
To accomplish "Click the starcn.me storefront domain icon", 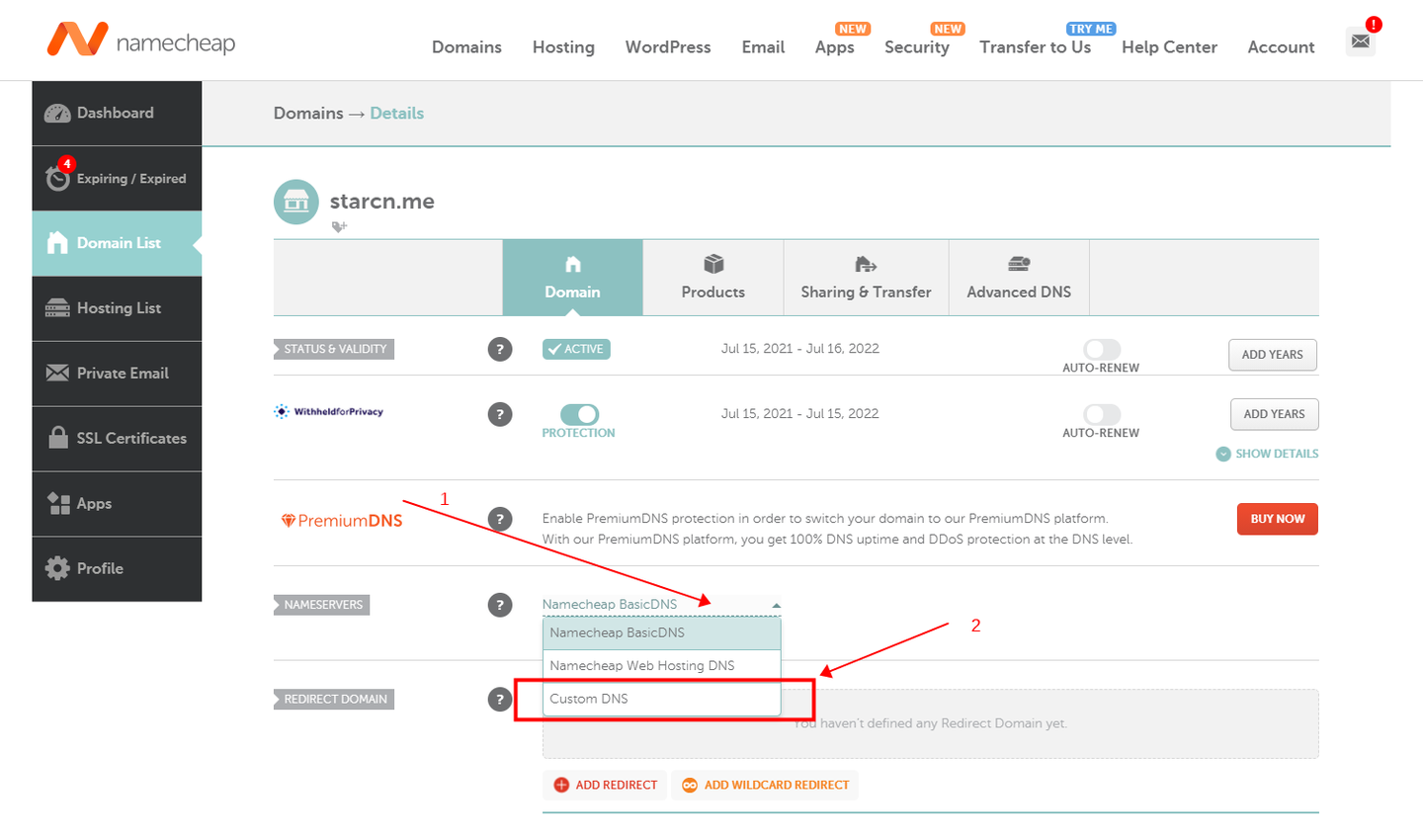I will pos(296,202).
